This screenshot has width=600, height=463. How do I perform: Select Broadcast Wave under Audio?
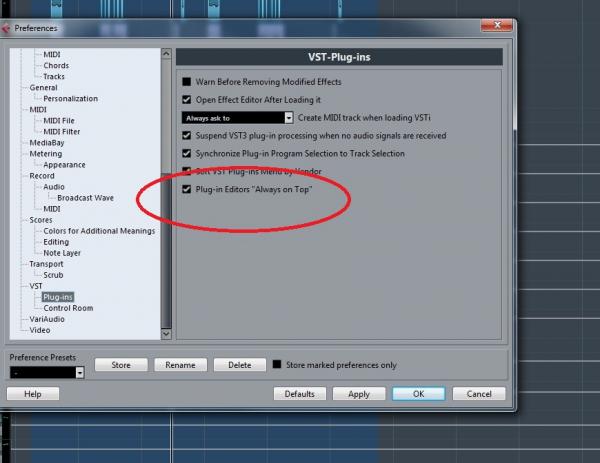[x=85, y=198]
